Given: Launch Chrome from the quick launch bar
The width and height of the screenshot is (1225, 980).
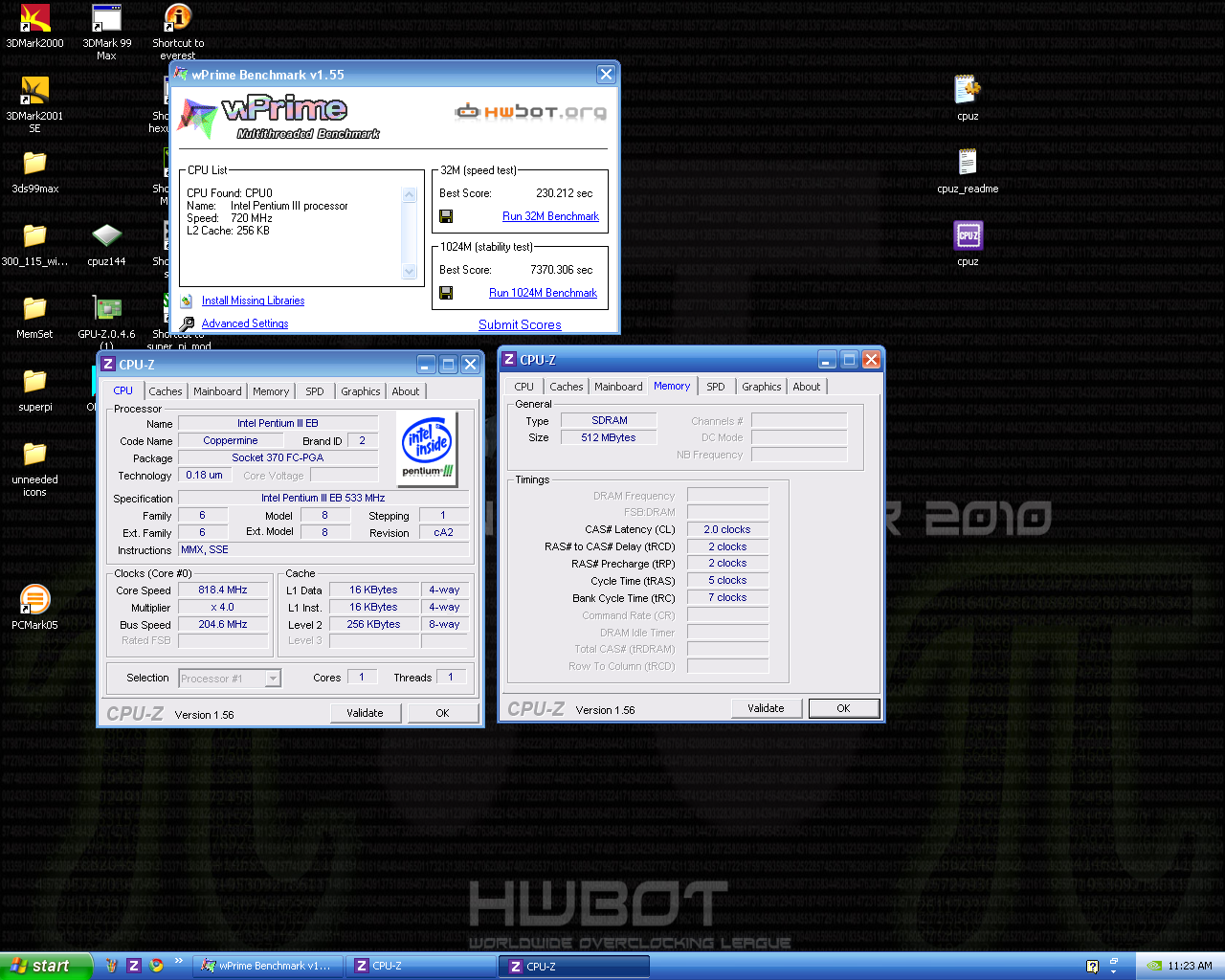Looking at the screenshot, I should 156,966.
